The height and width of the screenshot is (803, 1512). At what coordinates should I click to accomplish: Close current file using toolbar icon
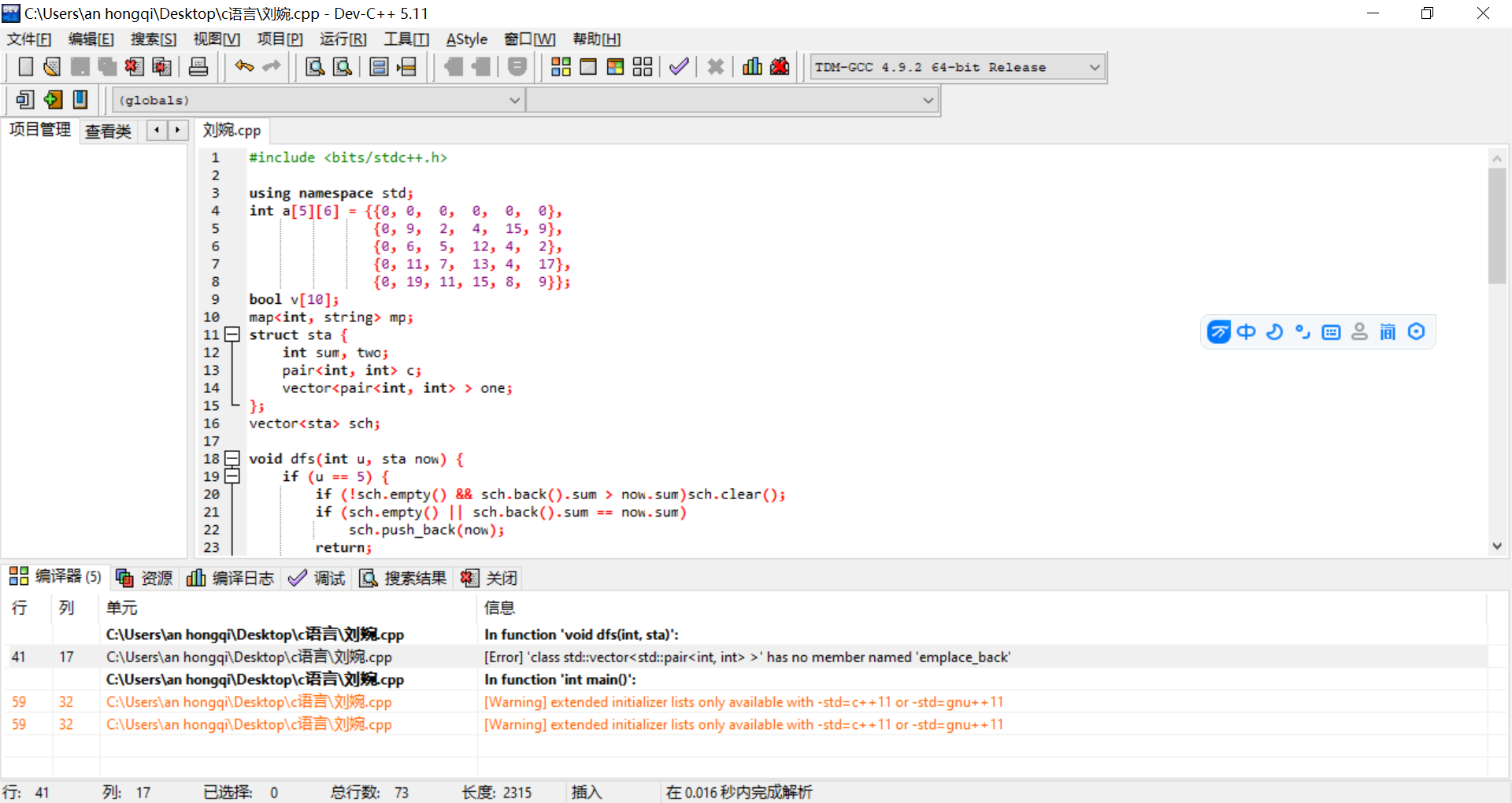[x=134, y=67]
